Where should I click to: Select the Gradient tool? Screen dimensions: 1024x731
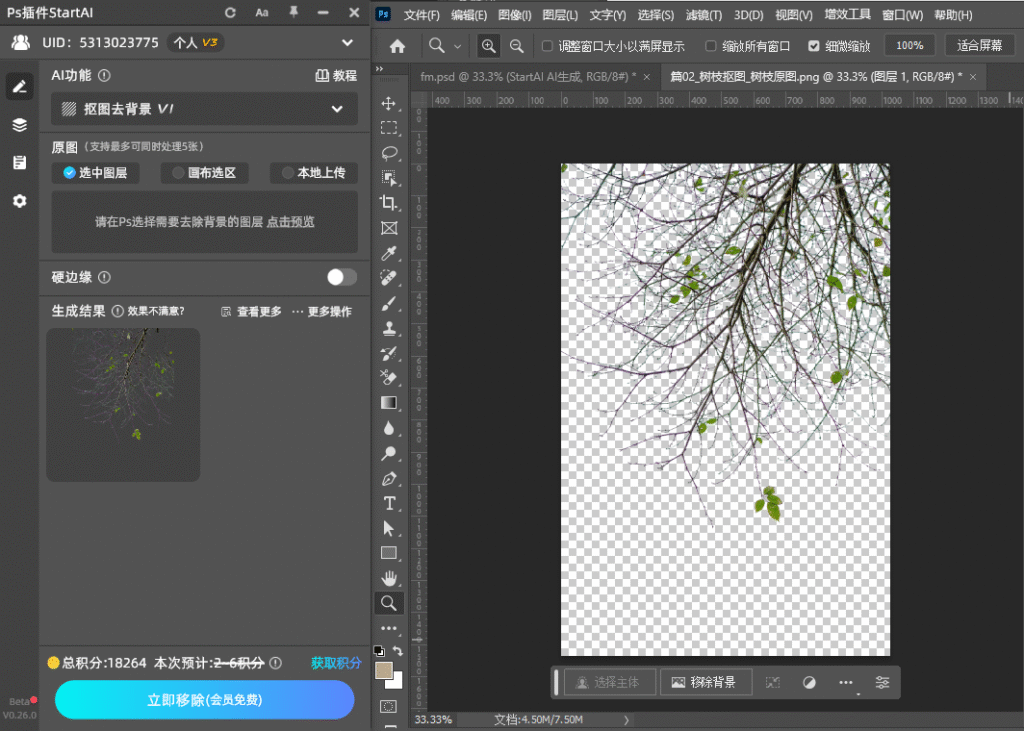pos(389,402)
